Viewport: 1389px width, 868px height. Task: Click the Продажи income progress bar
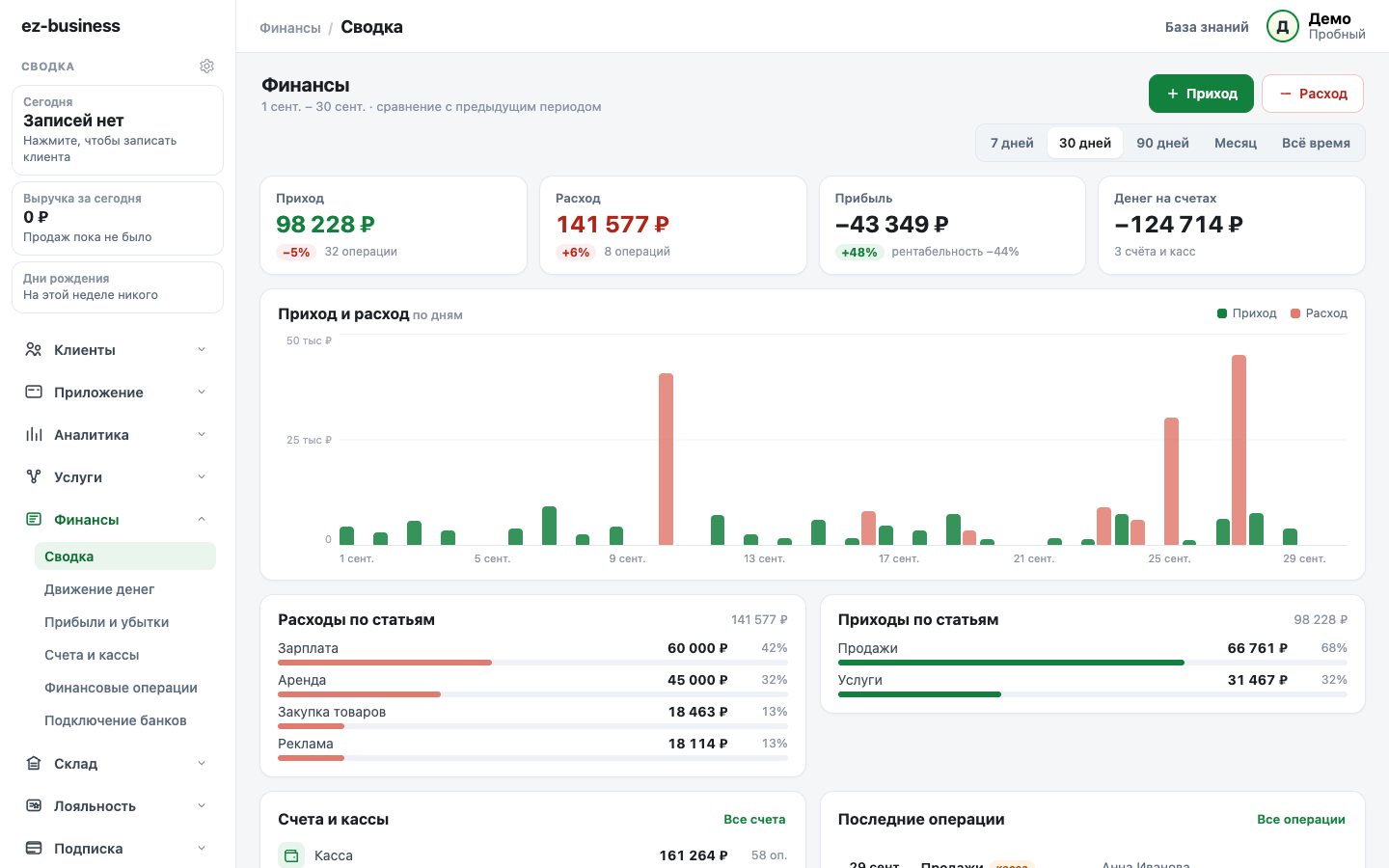tap(1092, 663)
